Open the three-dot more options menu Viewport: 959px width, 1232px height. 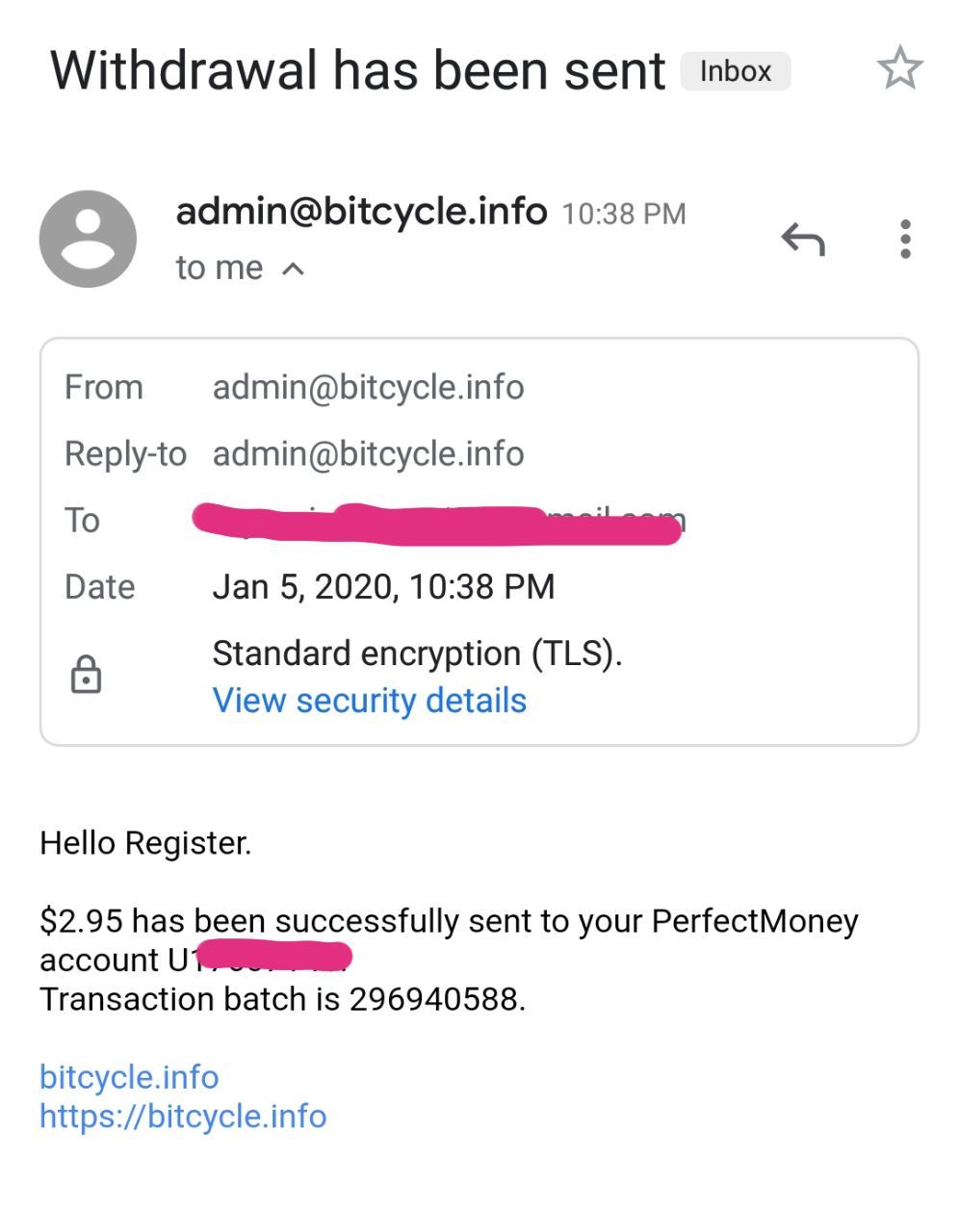pyautogui.click(x=904, y=239)
